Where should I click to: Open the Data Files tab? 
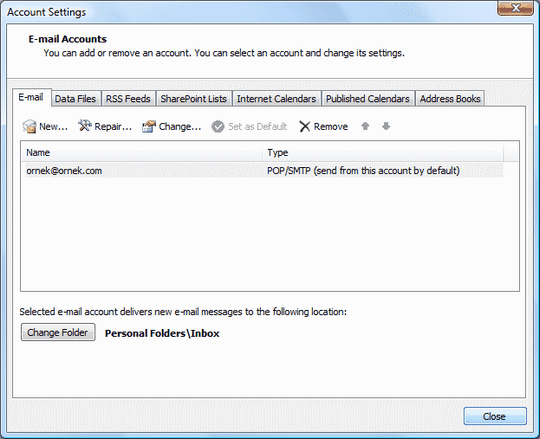click(x=75, y=99)
